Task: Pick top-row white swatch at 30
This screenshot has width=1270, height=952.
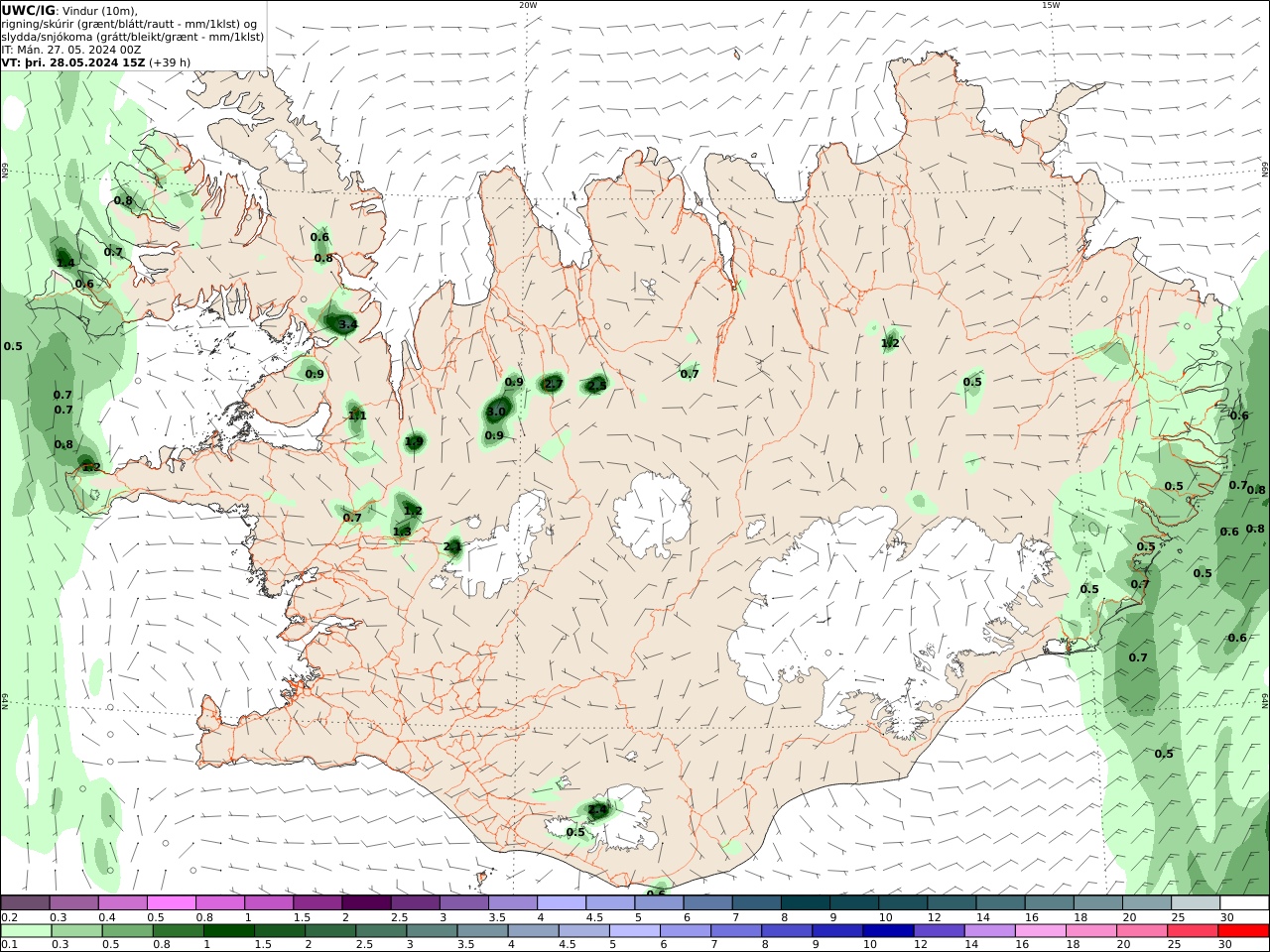Action: pyautogui.click(x=1244, y=902)
